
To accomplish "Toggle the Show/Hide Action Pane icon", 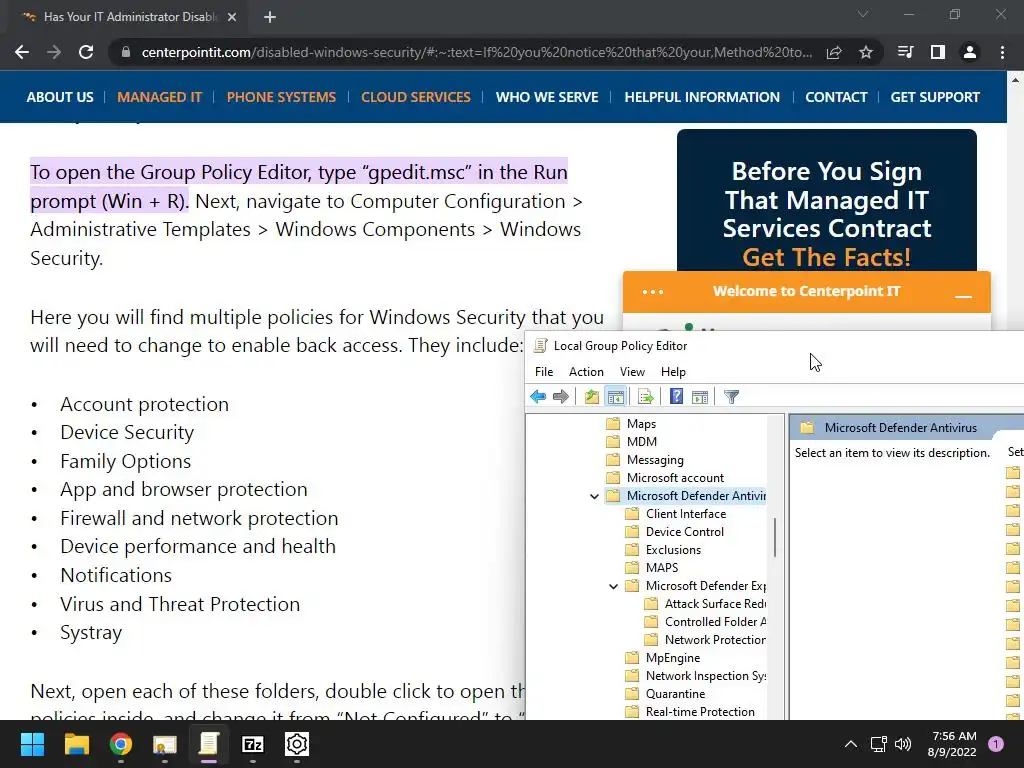I will click(700, 396).
